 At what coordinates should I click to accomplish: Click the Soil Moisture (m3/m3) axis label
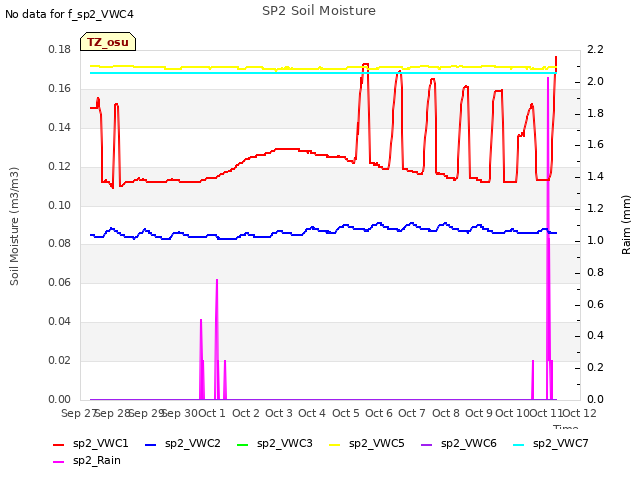tap(14, 226)
